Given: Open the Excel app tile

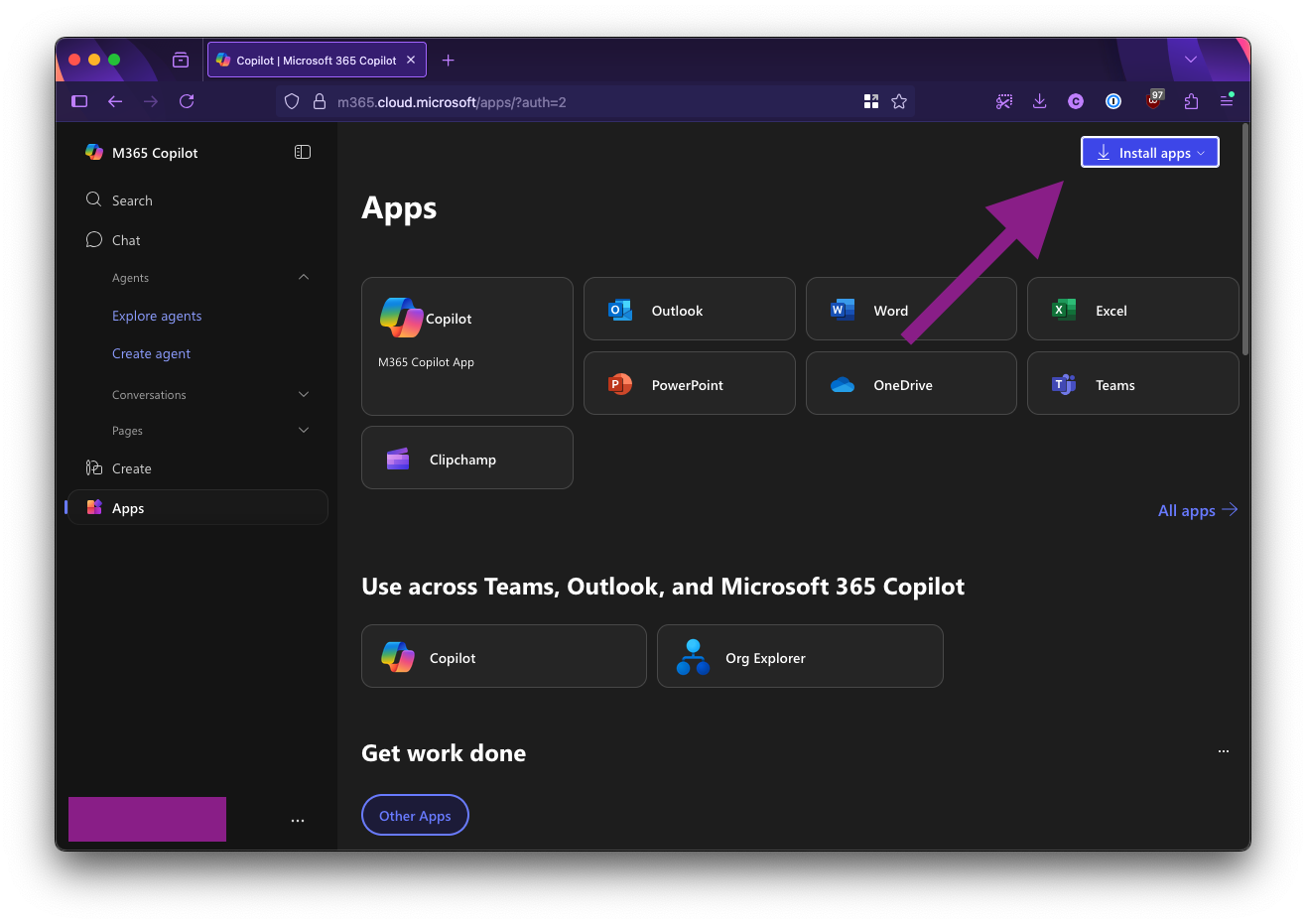Looking at the screenshot, I should [1132, 310].
